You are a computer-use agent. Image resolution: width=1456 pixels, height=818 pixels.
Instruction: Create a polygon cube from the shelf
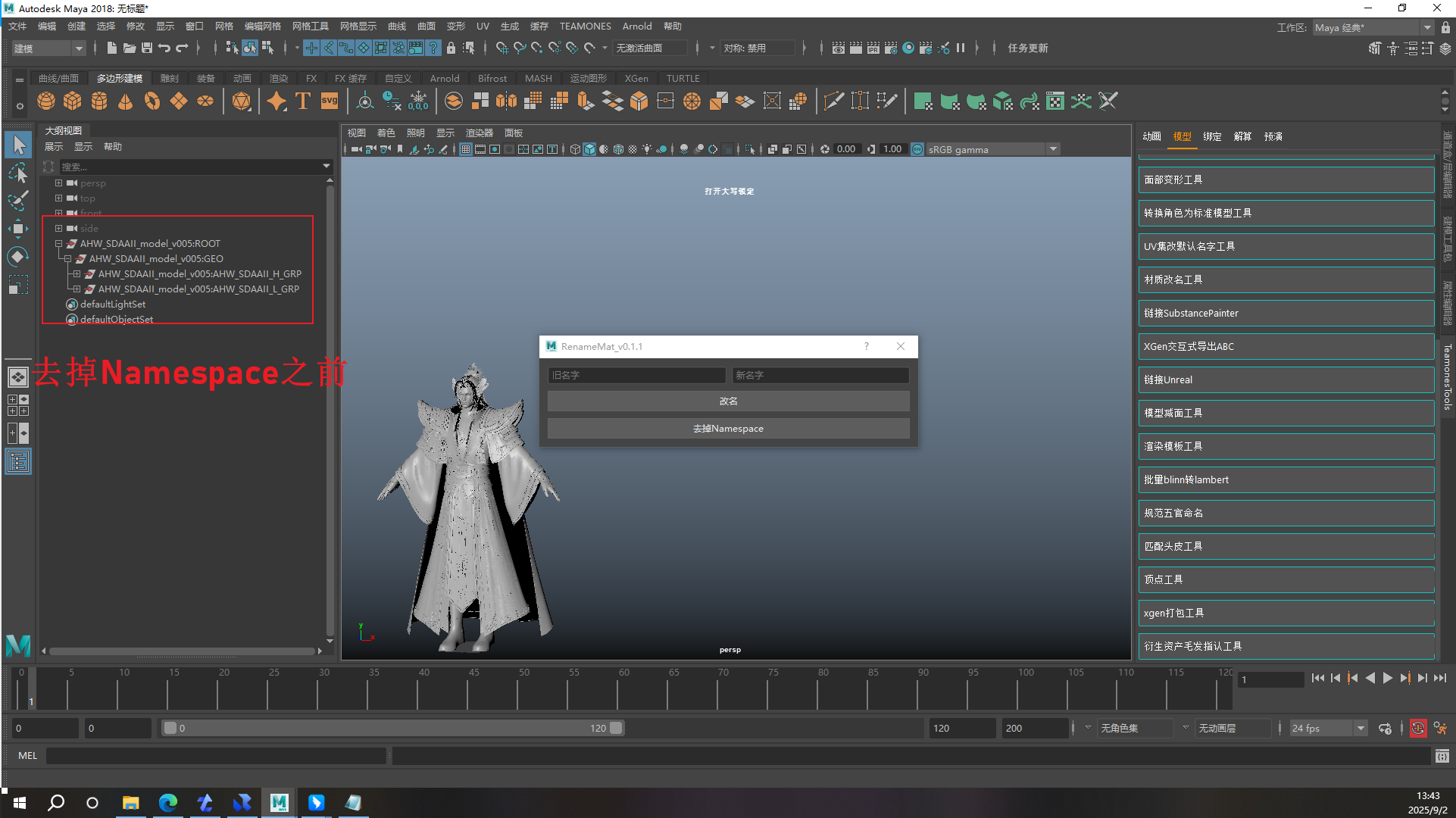coord(73,101)
